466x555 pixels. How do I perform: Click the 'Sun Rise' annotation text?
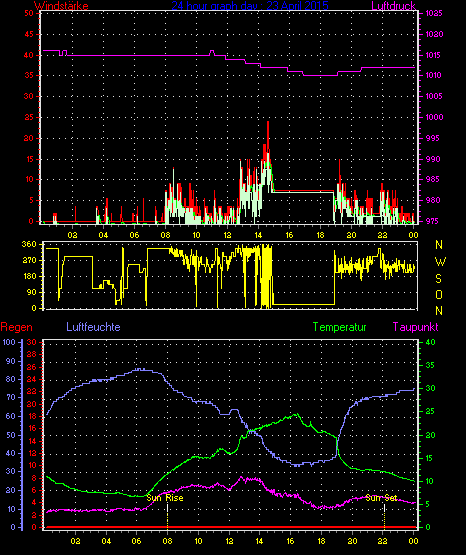point(165,498)
